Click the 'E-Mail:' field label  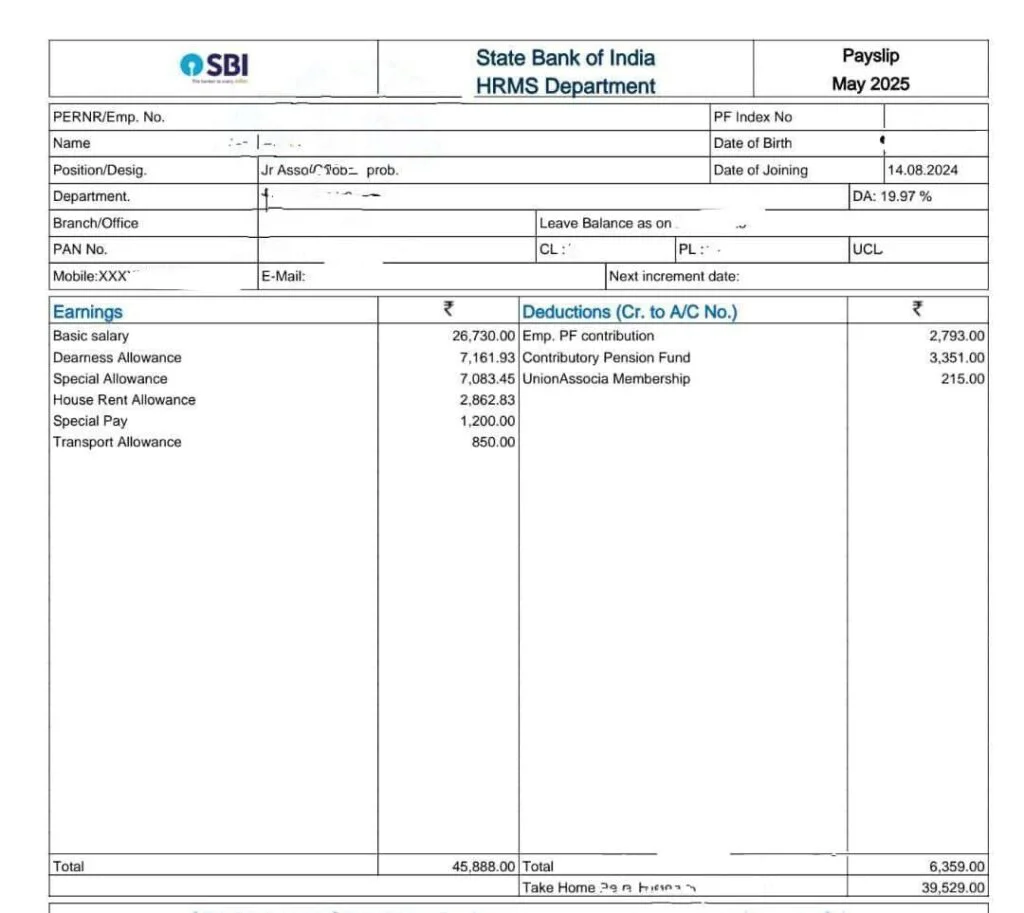tap(283, 276)
